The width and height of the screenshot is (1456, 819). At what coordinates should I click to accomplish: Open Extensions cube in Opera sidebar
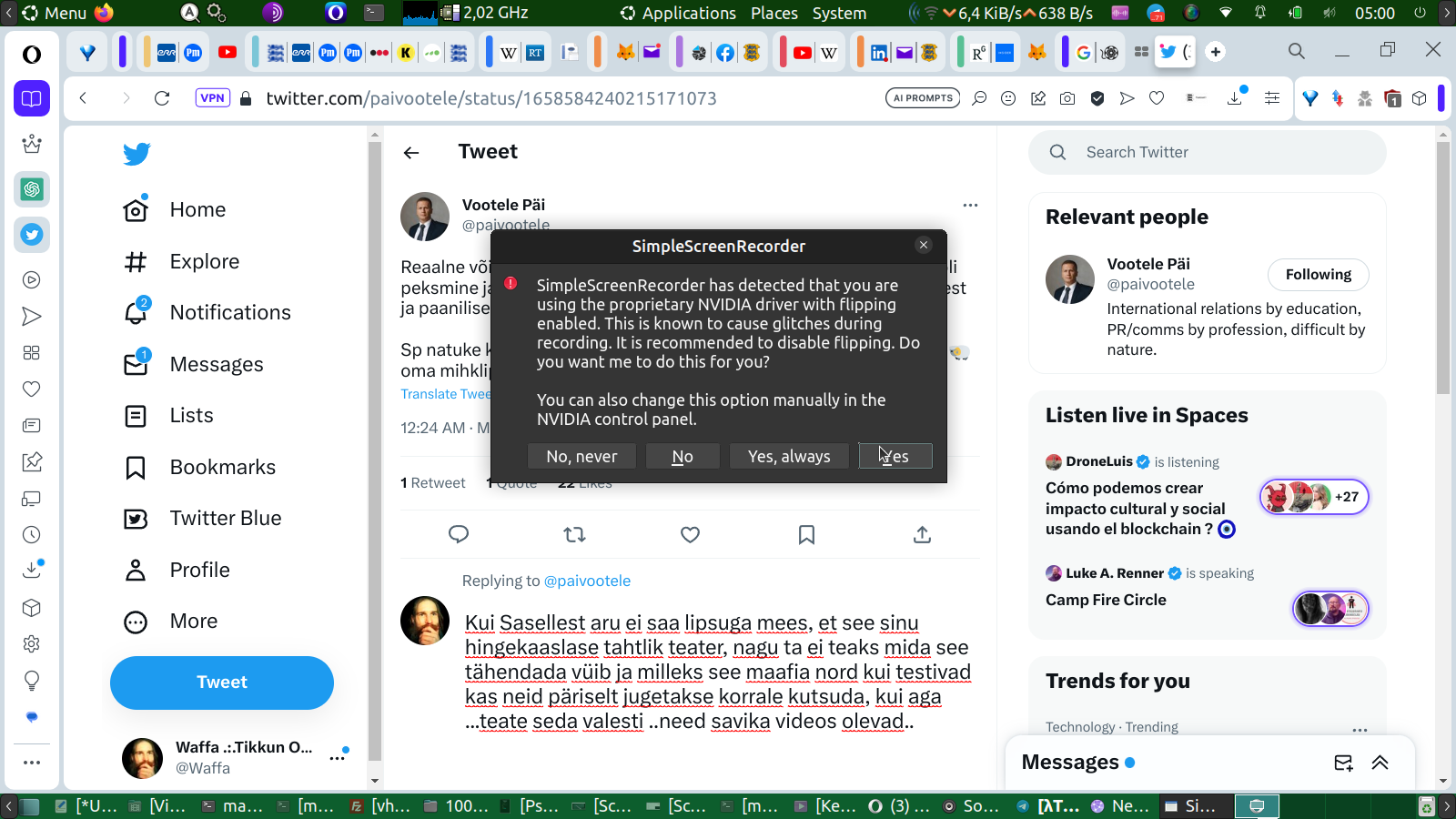pos(32,608)
